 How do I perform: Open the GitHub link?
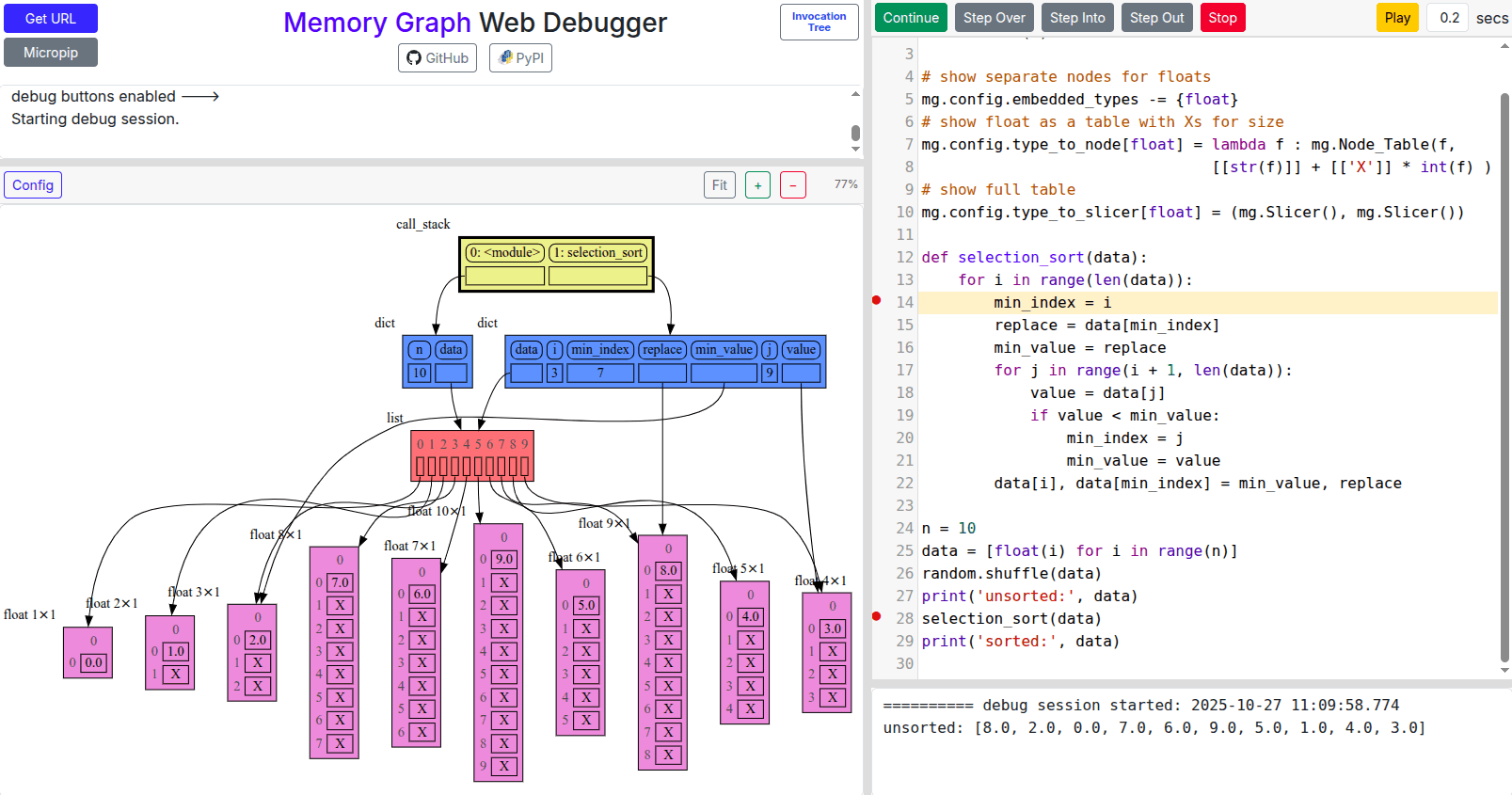coord(437,58)
